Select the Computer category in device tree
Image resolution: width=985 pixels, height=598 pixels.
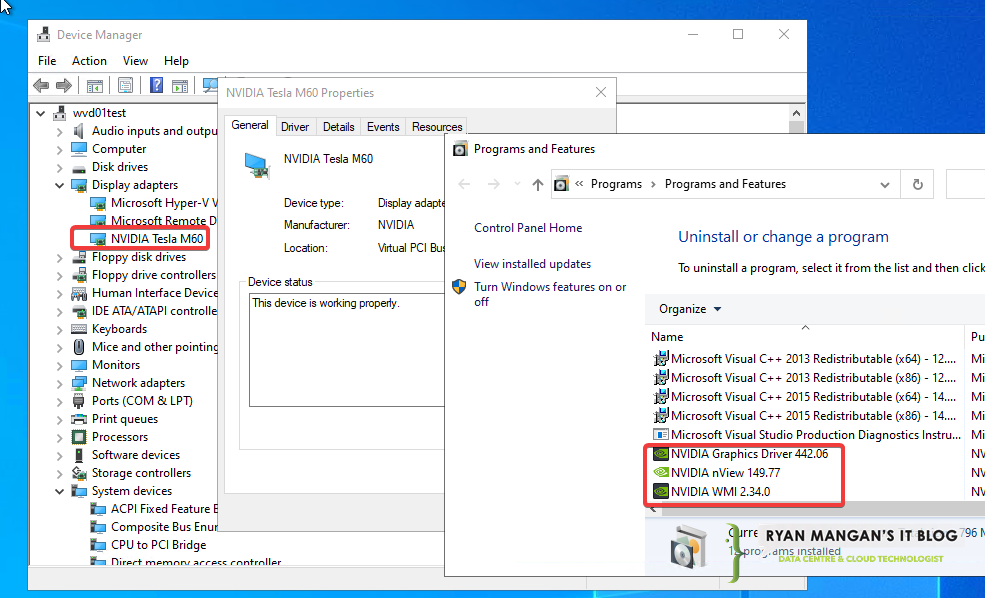click(119, 149)
